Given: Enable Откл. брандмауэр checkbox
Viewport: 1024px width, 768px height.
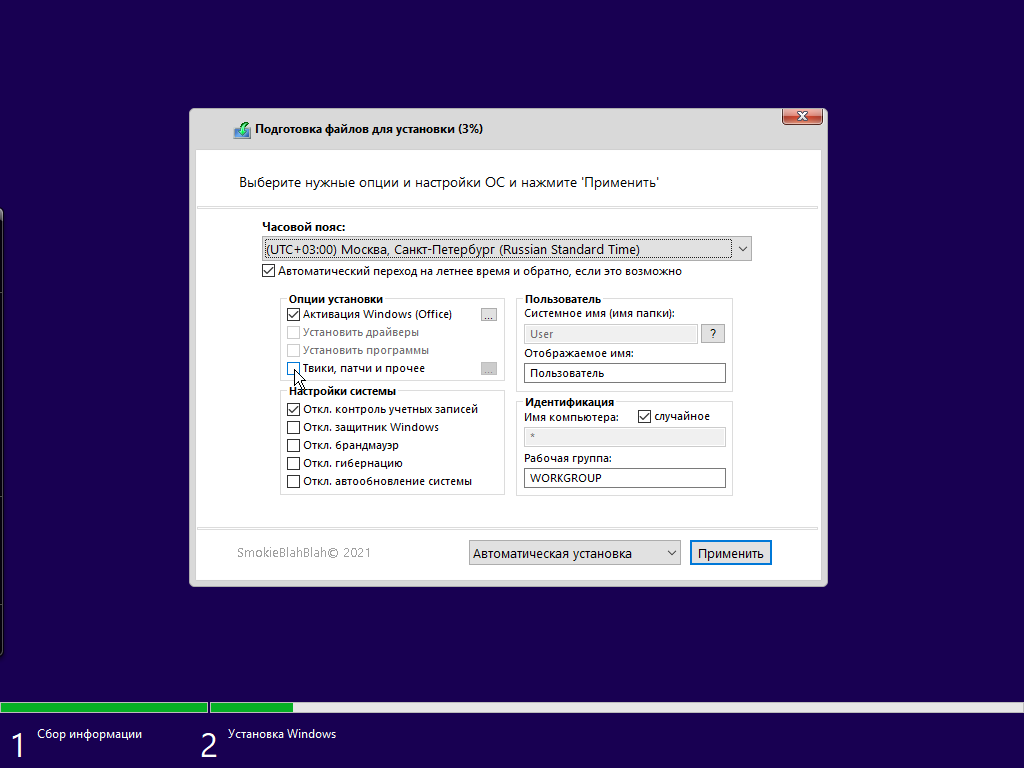Looking at the screenshot, I should tap(293, 445).
